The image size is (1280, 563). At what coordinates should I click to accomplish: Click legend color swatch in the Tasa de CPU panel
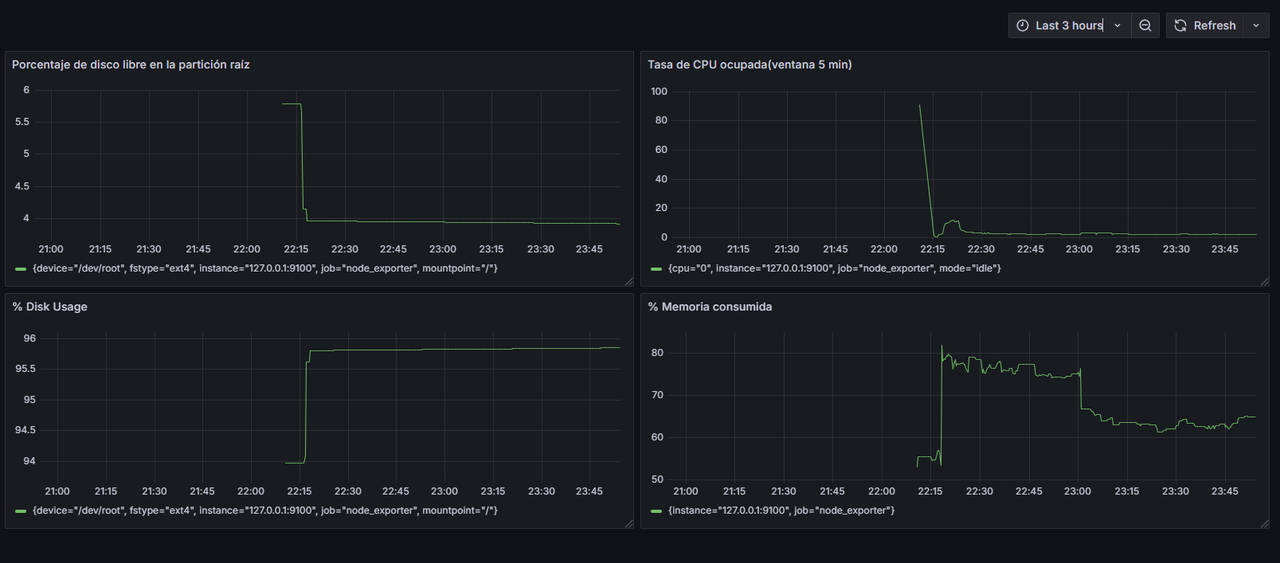click(657, 268)
